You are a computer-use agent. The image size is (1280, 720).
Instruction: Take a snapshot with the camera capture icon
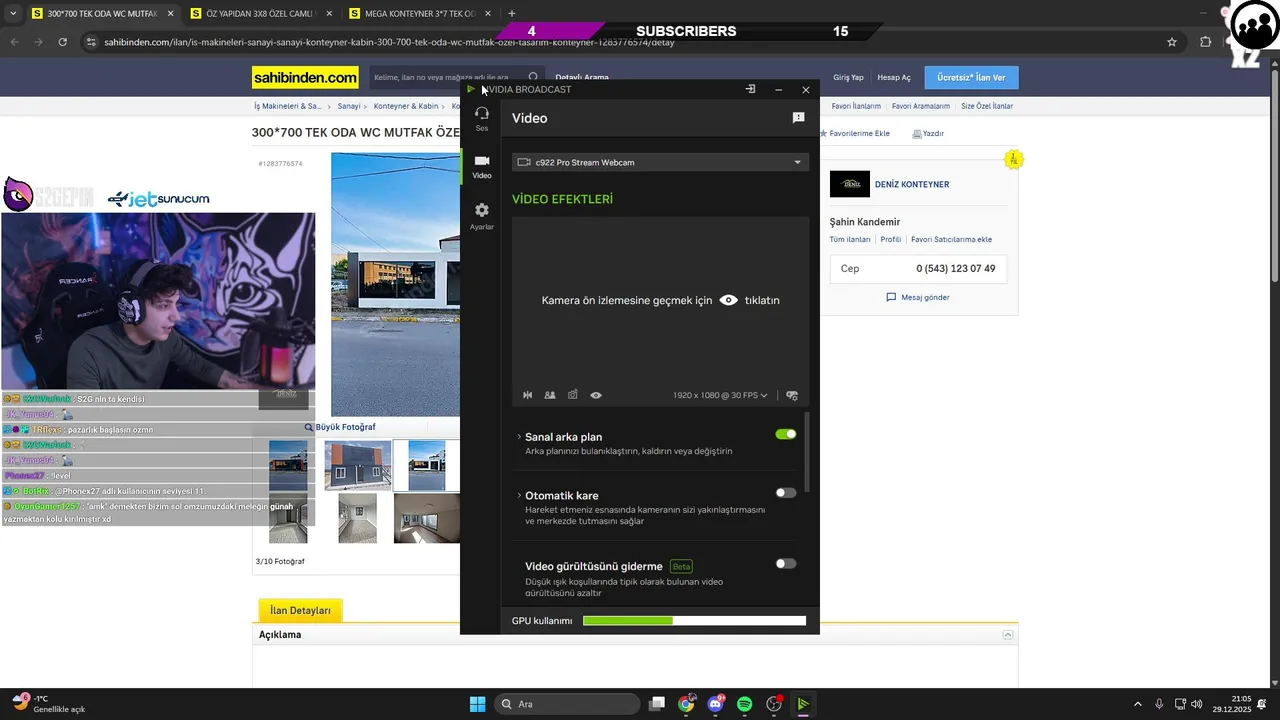point(573,395)
